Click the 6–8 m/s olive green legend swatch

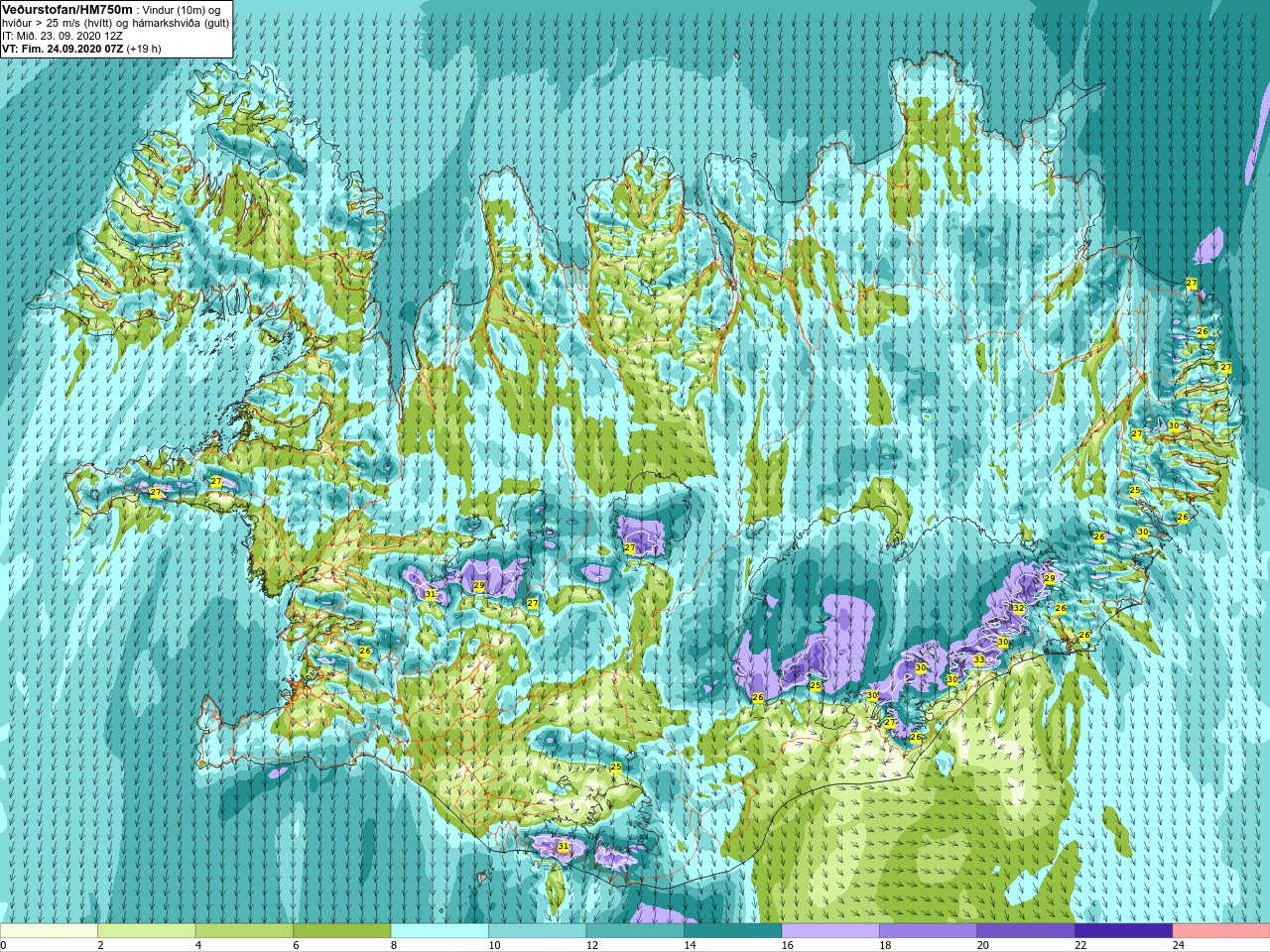tap(342, 931)
